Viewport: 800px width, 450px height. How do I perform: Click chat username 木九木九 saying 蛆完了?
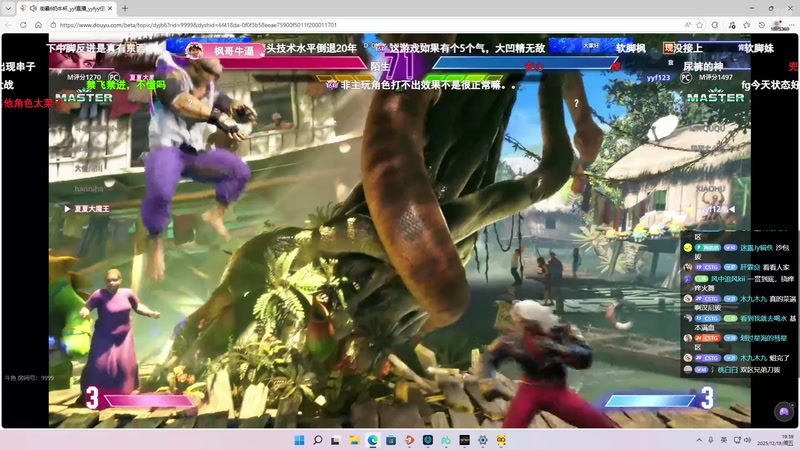coord(753,358)
